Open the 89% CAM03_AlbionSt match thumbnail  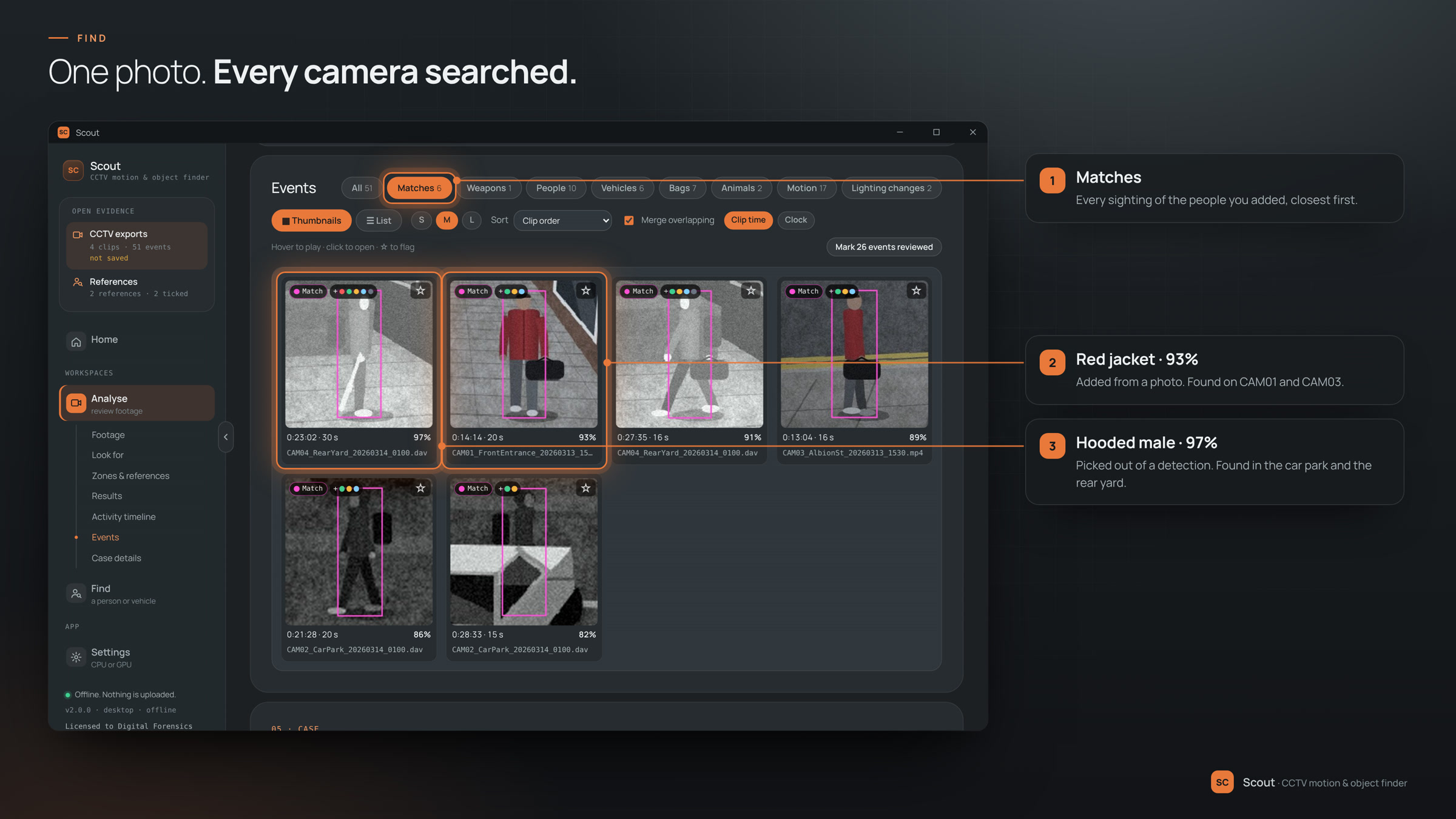(854, 354)
